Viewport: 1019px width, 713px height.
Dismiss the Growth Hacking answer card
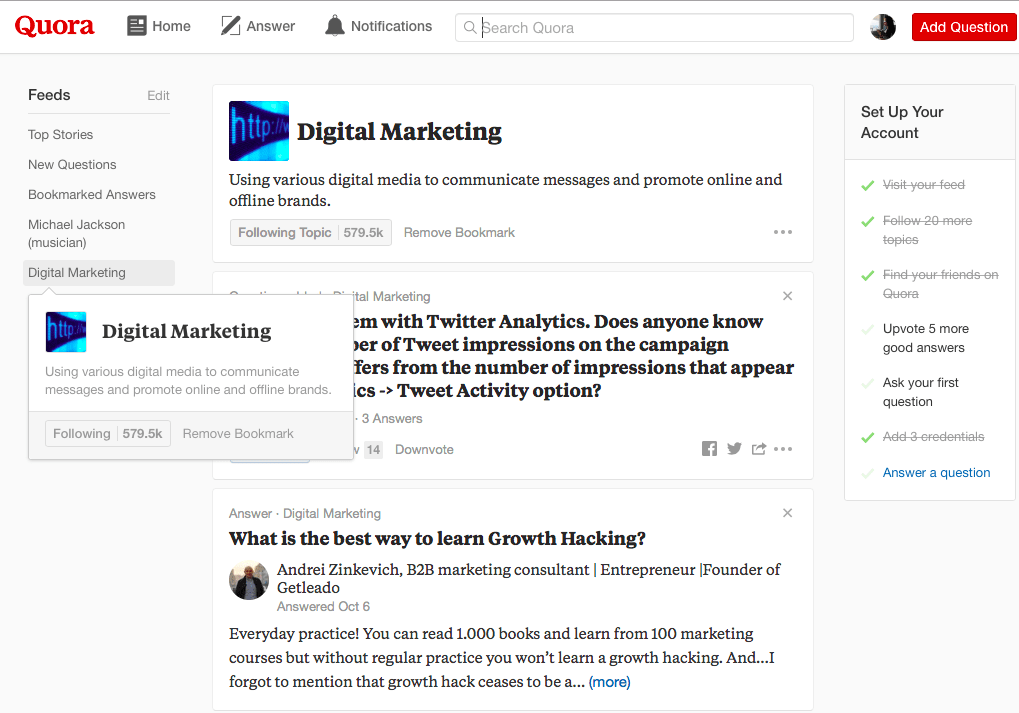click(x=788, y=513)
